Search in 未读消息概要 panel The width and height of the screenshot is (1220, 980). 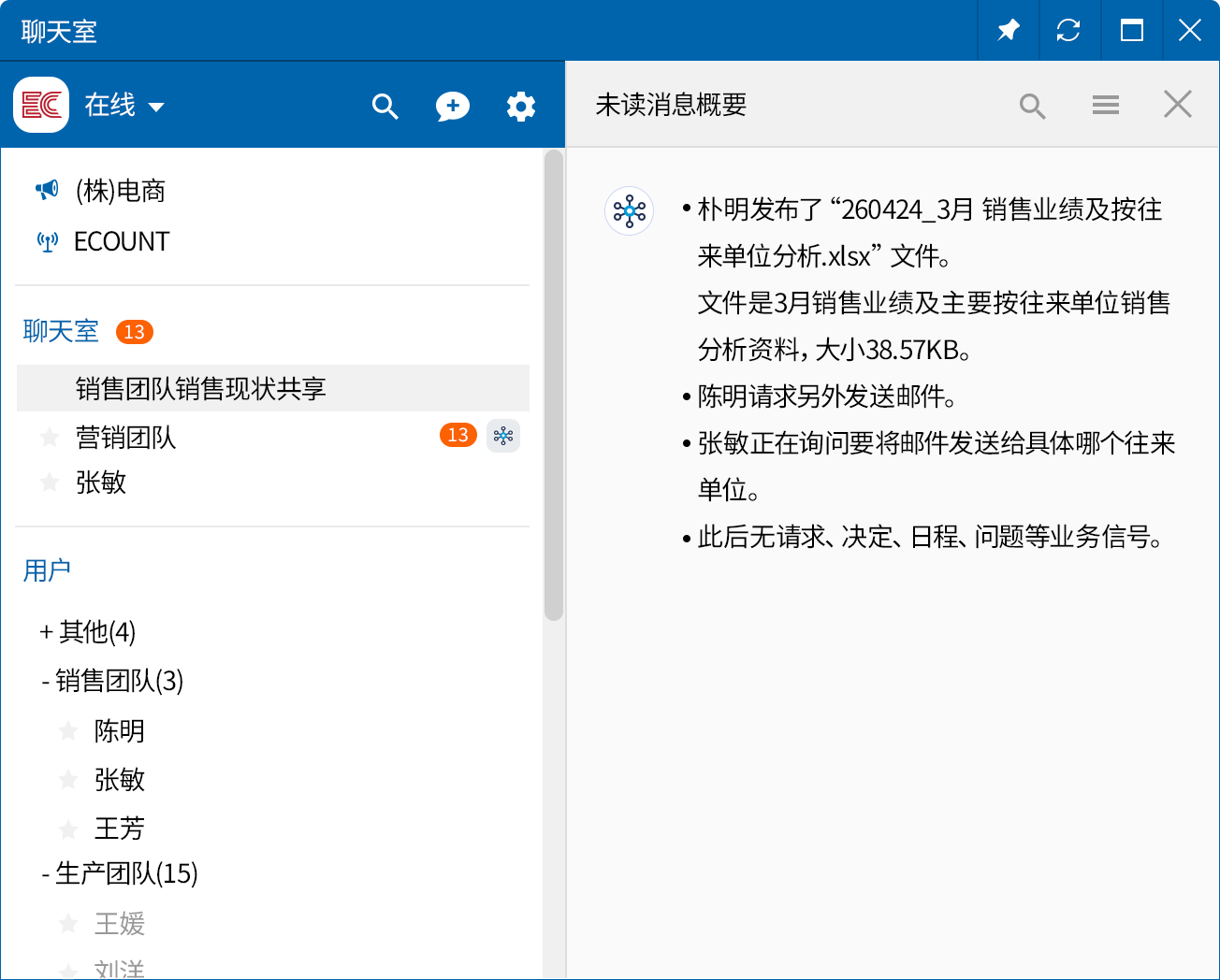1032,106
